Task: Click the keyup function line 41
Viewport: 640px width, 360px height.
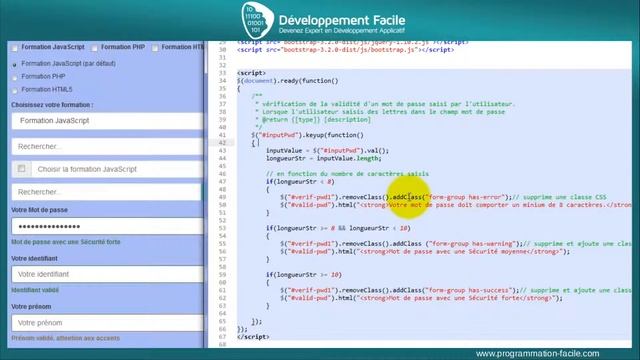Action: [307, 135]
